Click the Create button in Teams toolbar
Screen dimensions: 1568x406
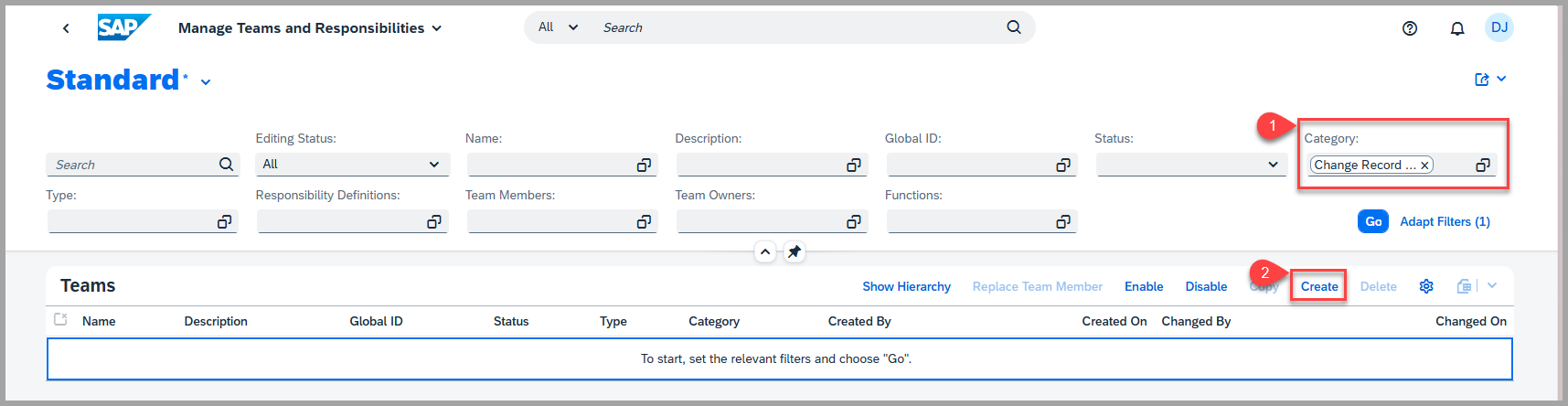(x=1318, y=286)
